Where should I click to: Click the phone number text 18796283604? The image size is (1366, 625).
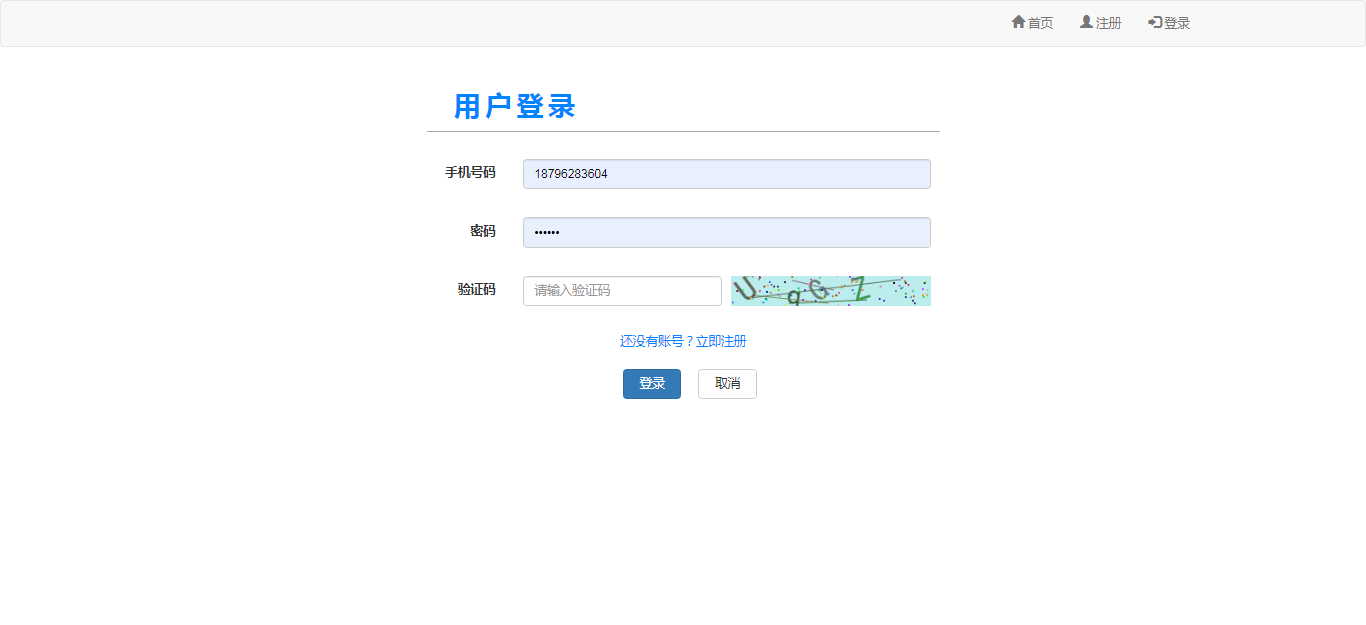point(571,174)
